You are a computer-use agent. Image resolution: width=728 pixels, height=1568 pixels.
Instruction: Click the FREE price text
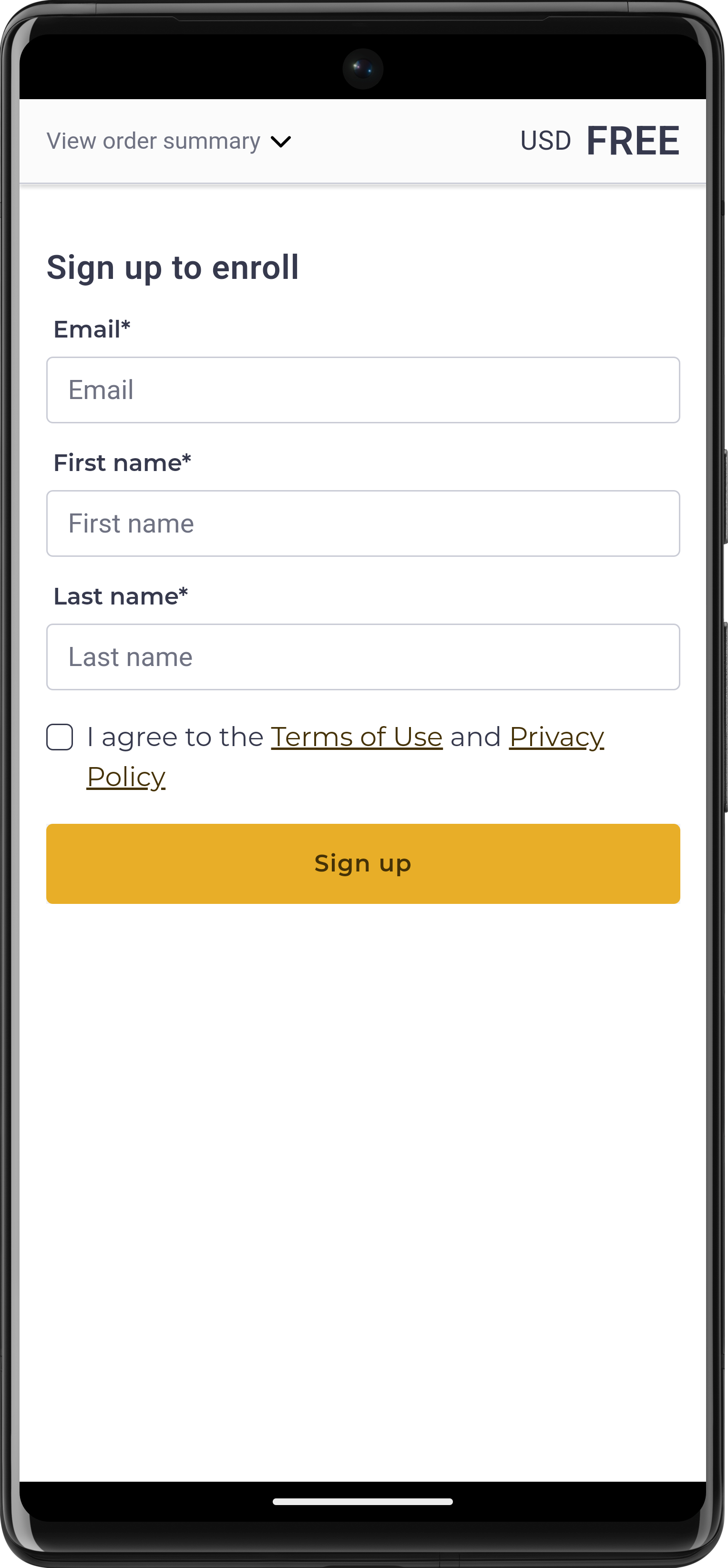click(x=633, y=141)
